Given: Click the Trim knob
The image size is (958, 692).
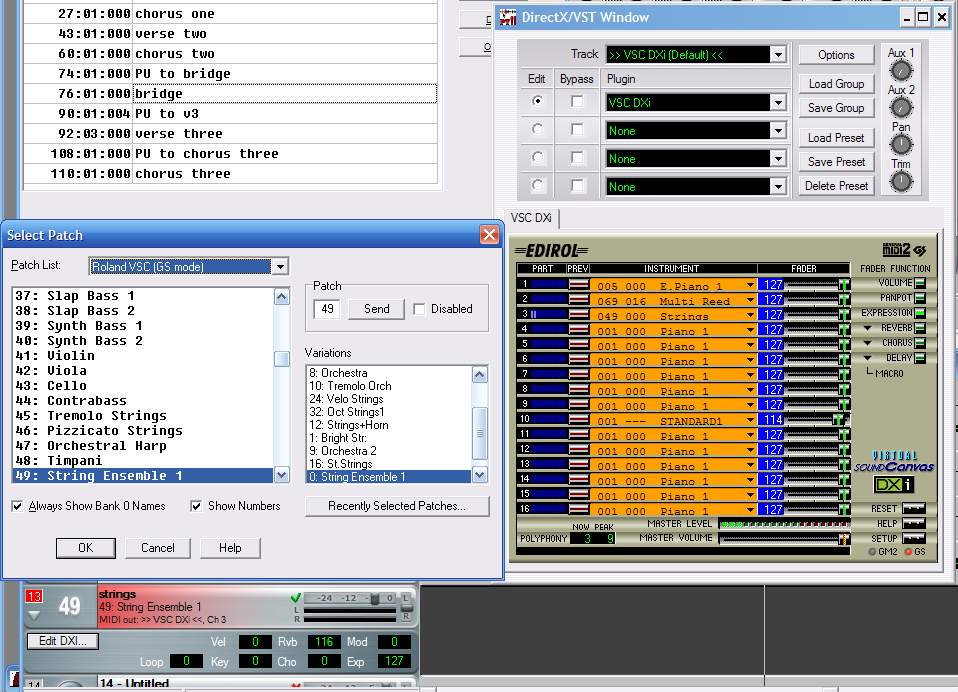Looking at the screenshot, I should [x=901, y=181].
